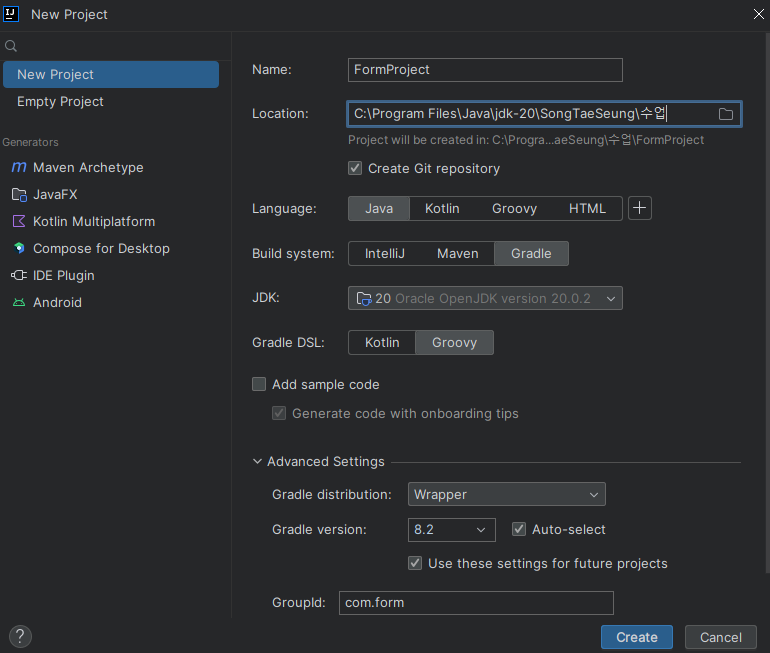Choose Gradle build system
The width and height of the screenshot is (770, 653).
531,253
